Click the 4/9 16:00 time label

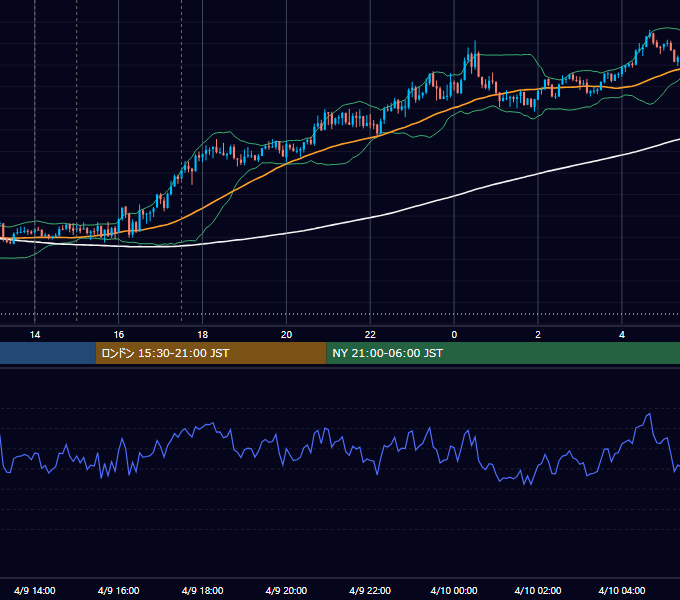118,590
